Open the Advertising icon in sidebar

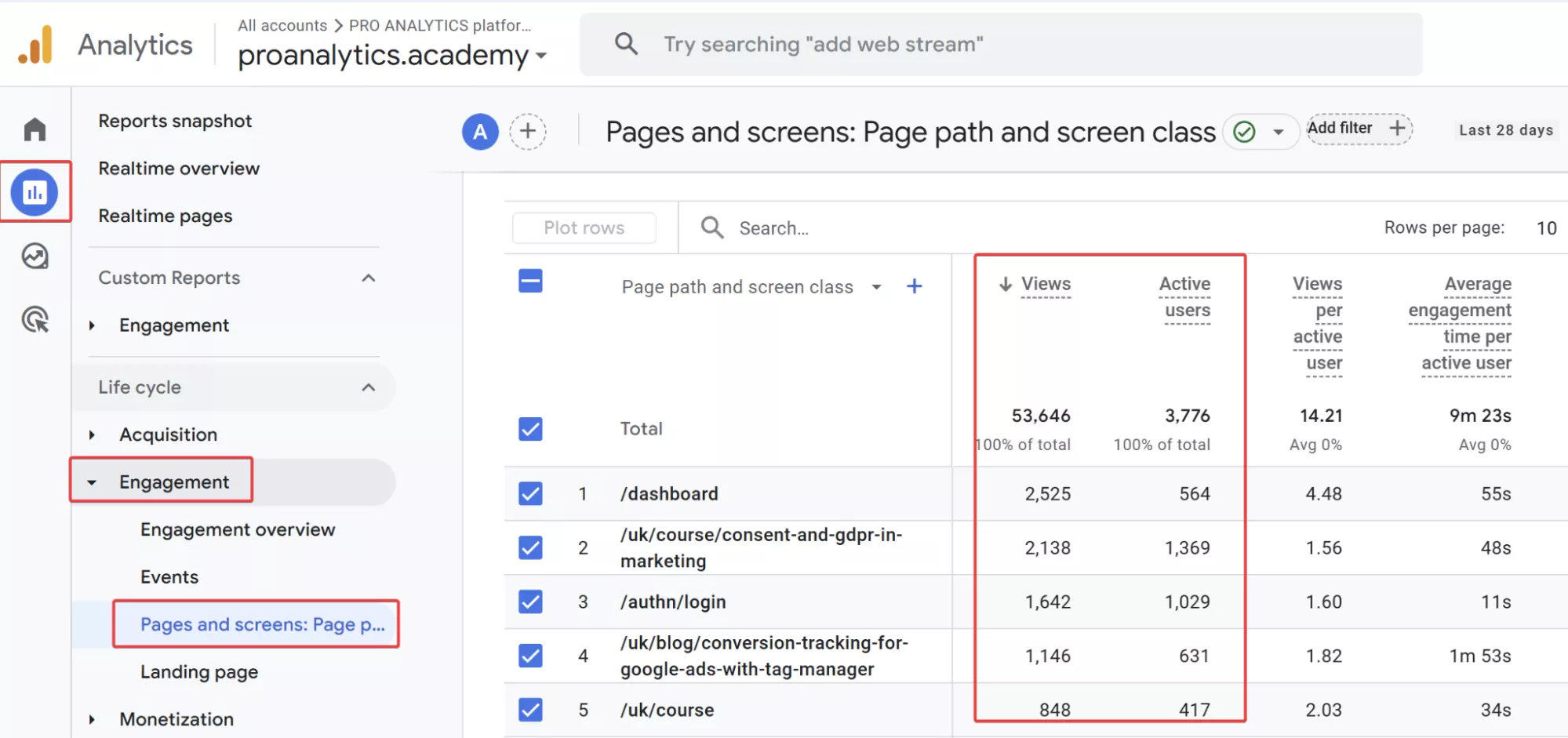[35, 319]
